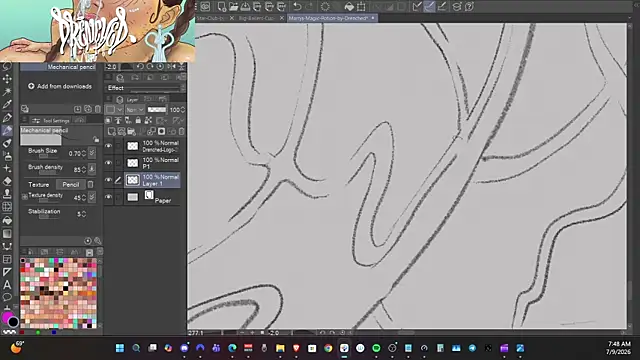Hide the Drenched-Logo layer
The image size is (640, 360).
click(109, 146)
